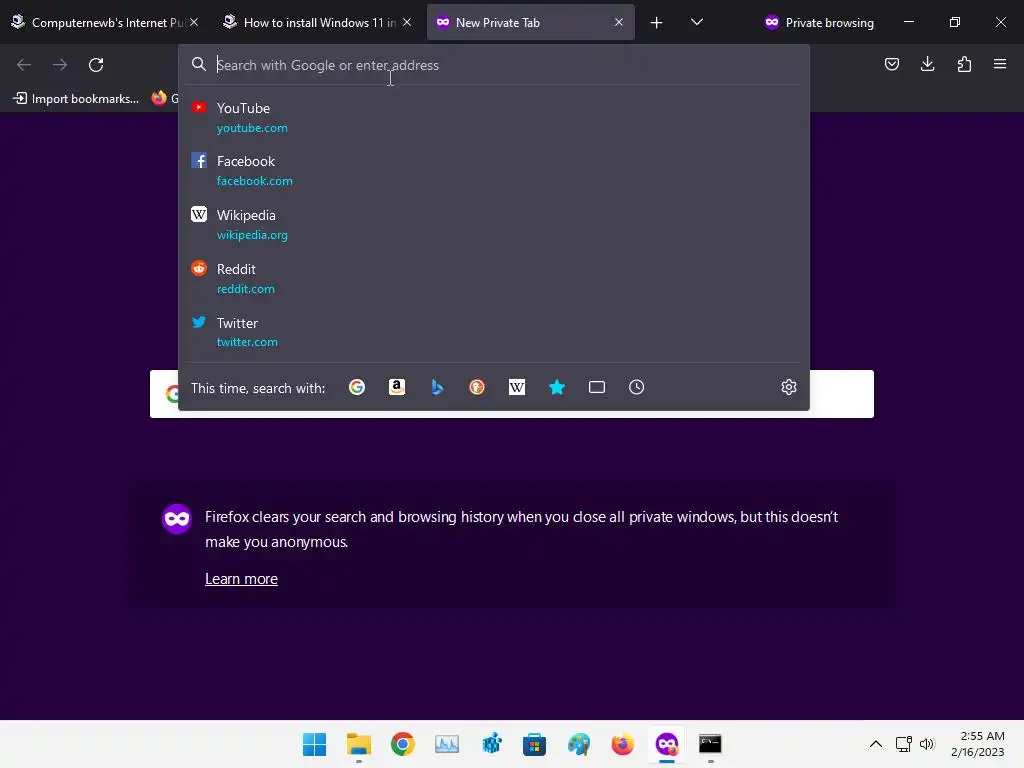Viewport: 1024px width, 768px height.
Task: Choose the Facebook suggestion
Action: point(494,171)
